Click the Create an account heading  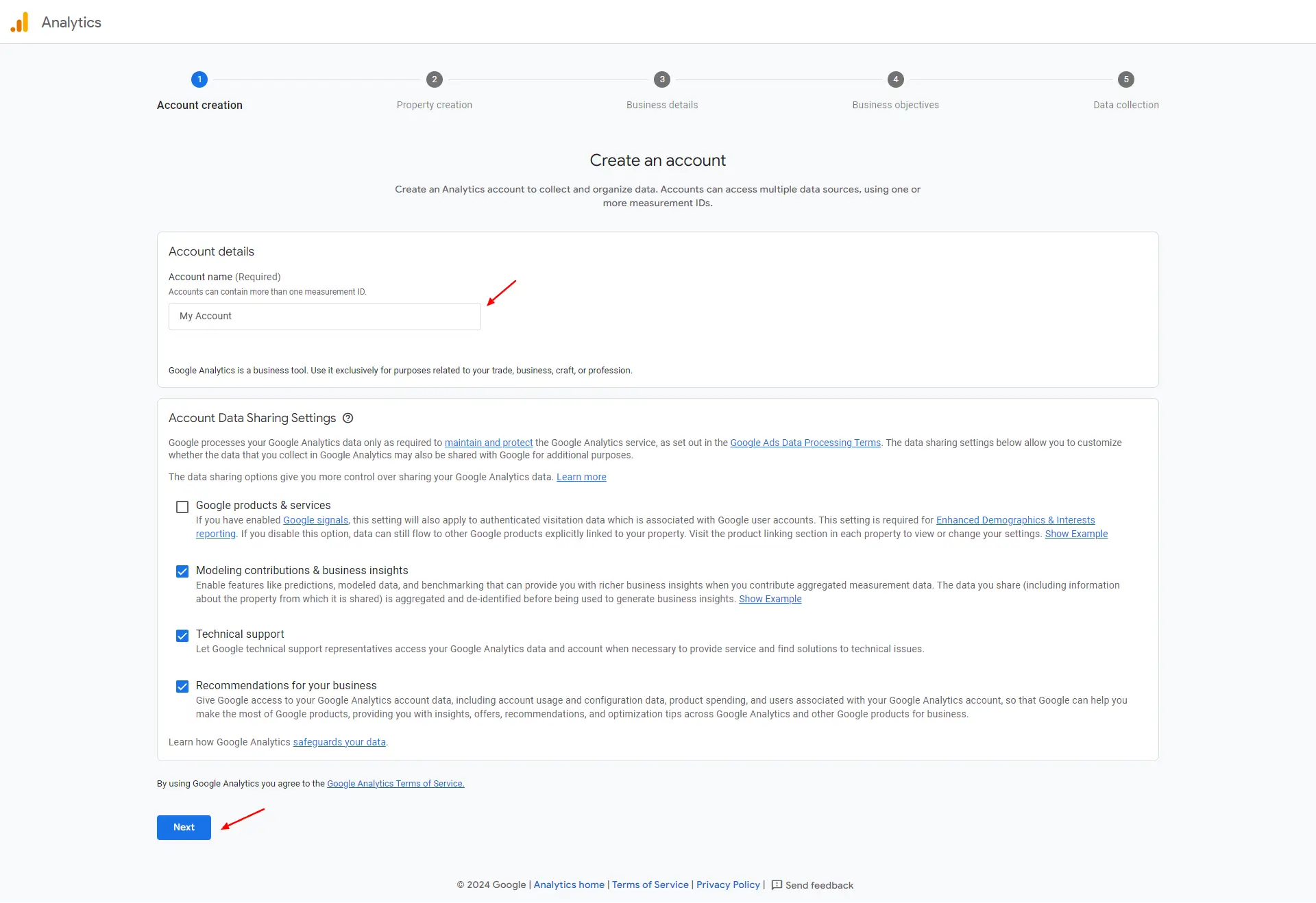tap(658, 160)
